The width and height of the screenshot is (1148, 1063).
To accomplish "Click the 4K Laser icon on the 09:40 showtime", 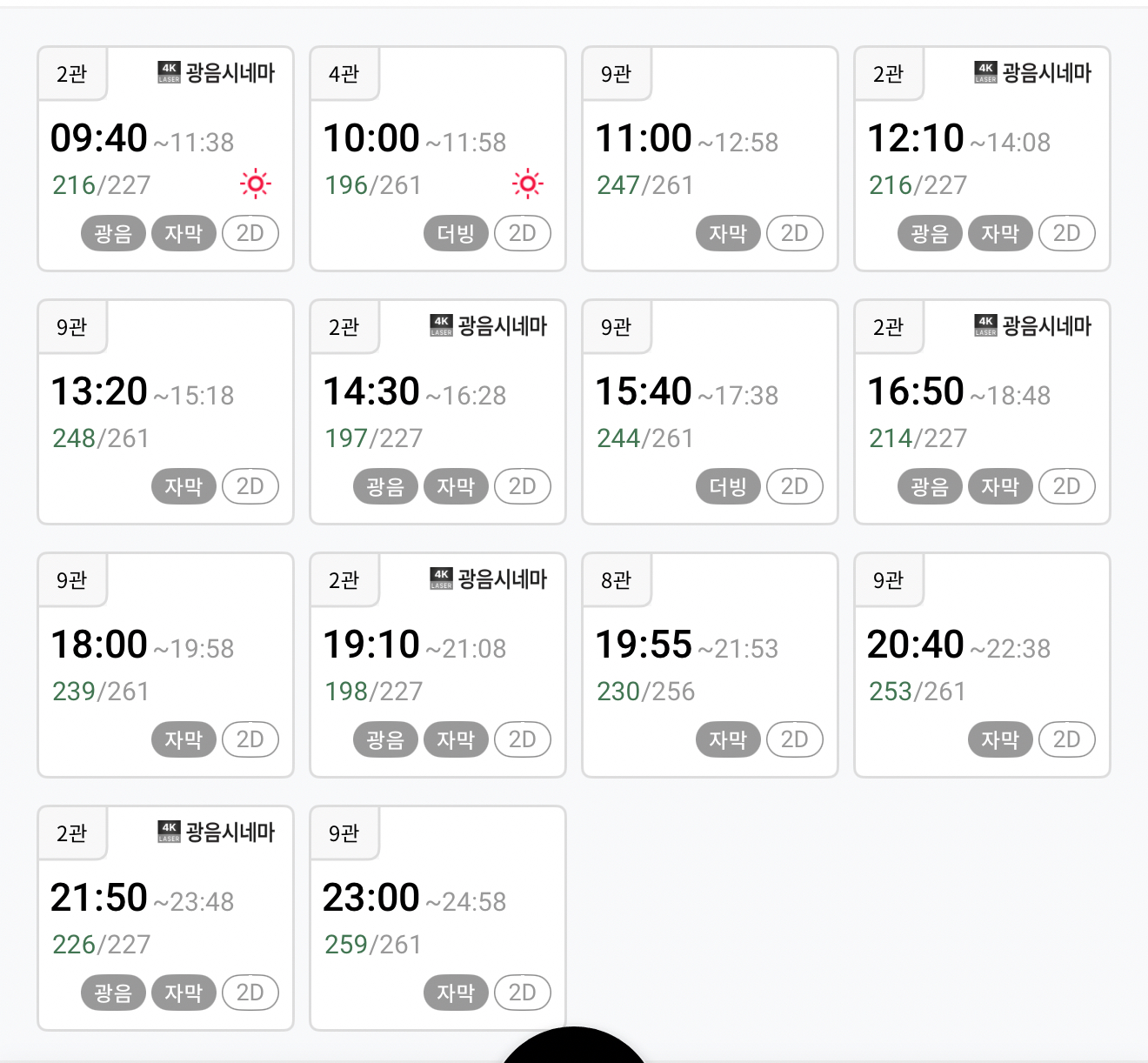I will [169, 72].
